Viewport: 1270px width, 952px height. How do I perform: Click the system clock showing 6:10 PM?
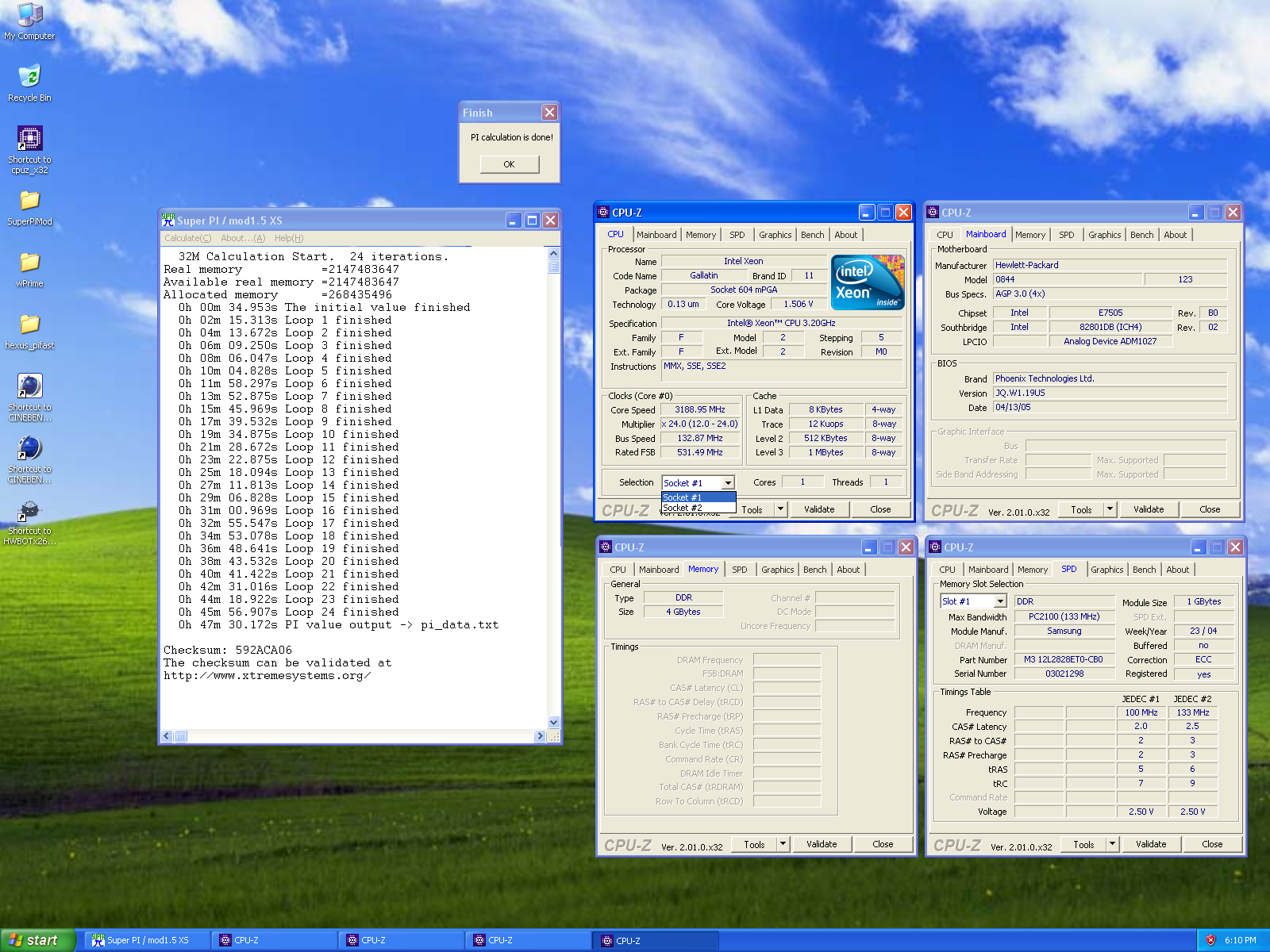(1240, 940)
